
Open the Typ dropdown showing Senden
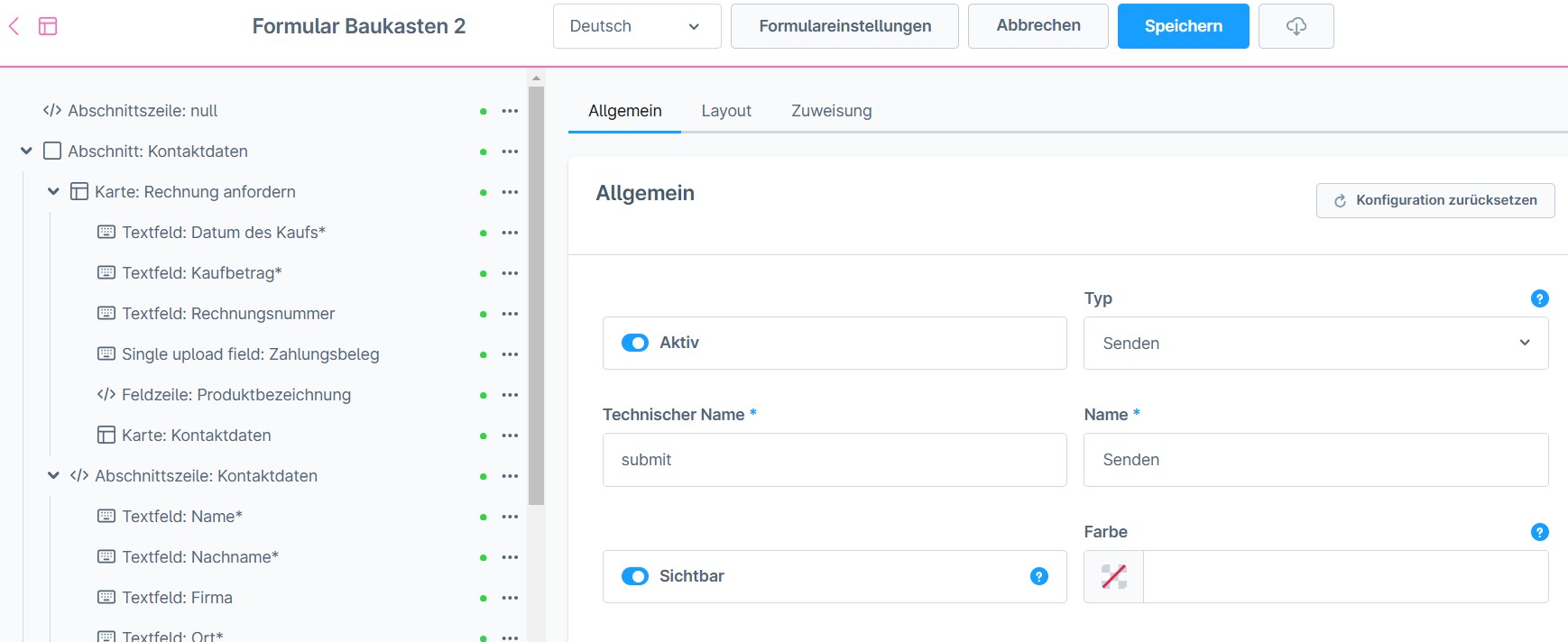pos(1314,344)
